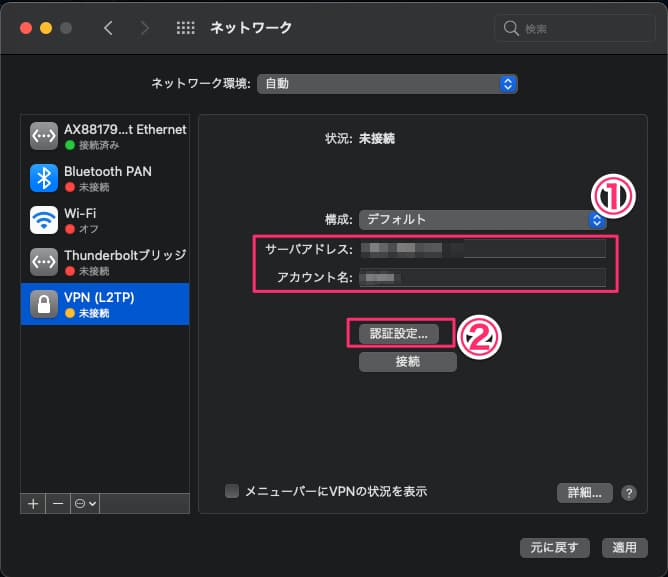Click the 適用 apply button

[x=624, y=547]
